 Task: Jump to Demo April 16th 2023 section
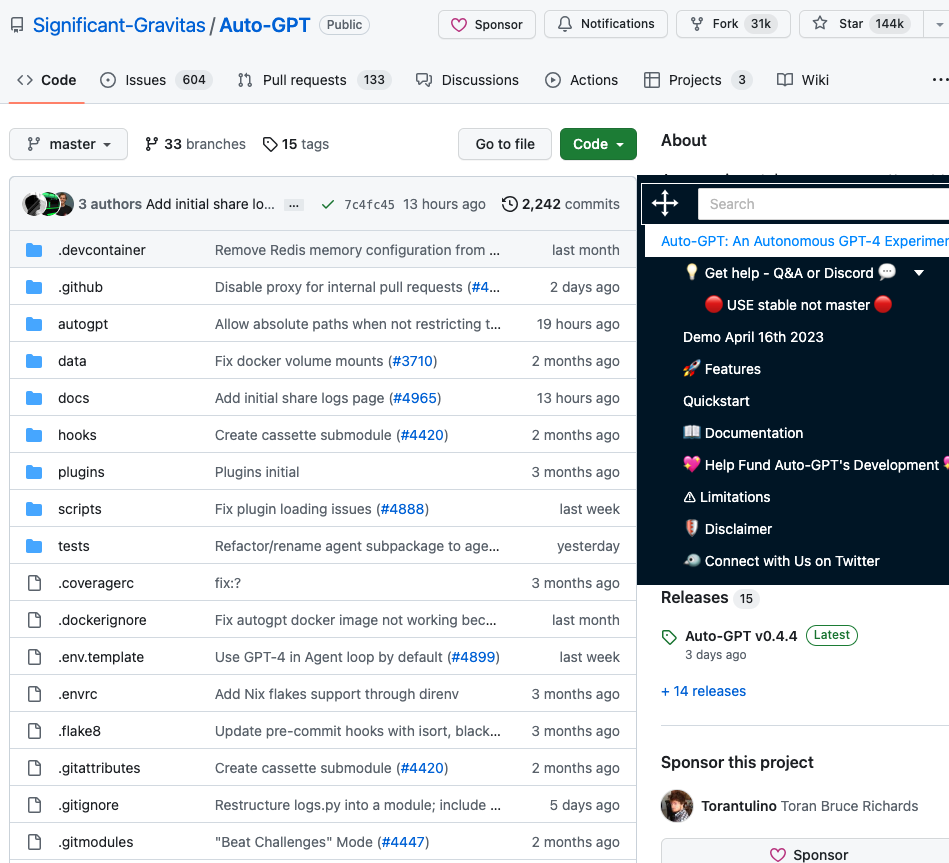(x=753, y=337)
